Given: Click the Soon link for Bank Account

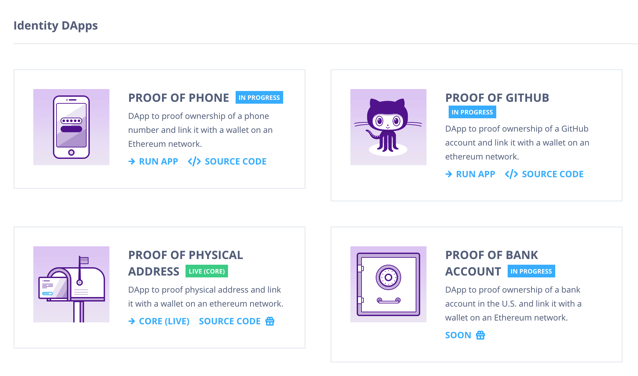Looking at the screenshot, I should (458, 335).
